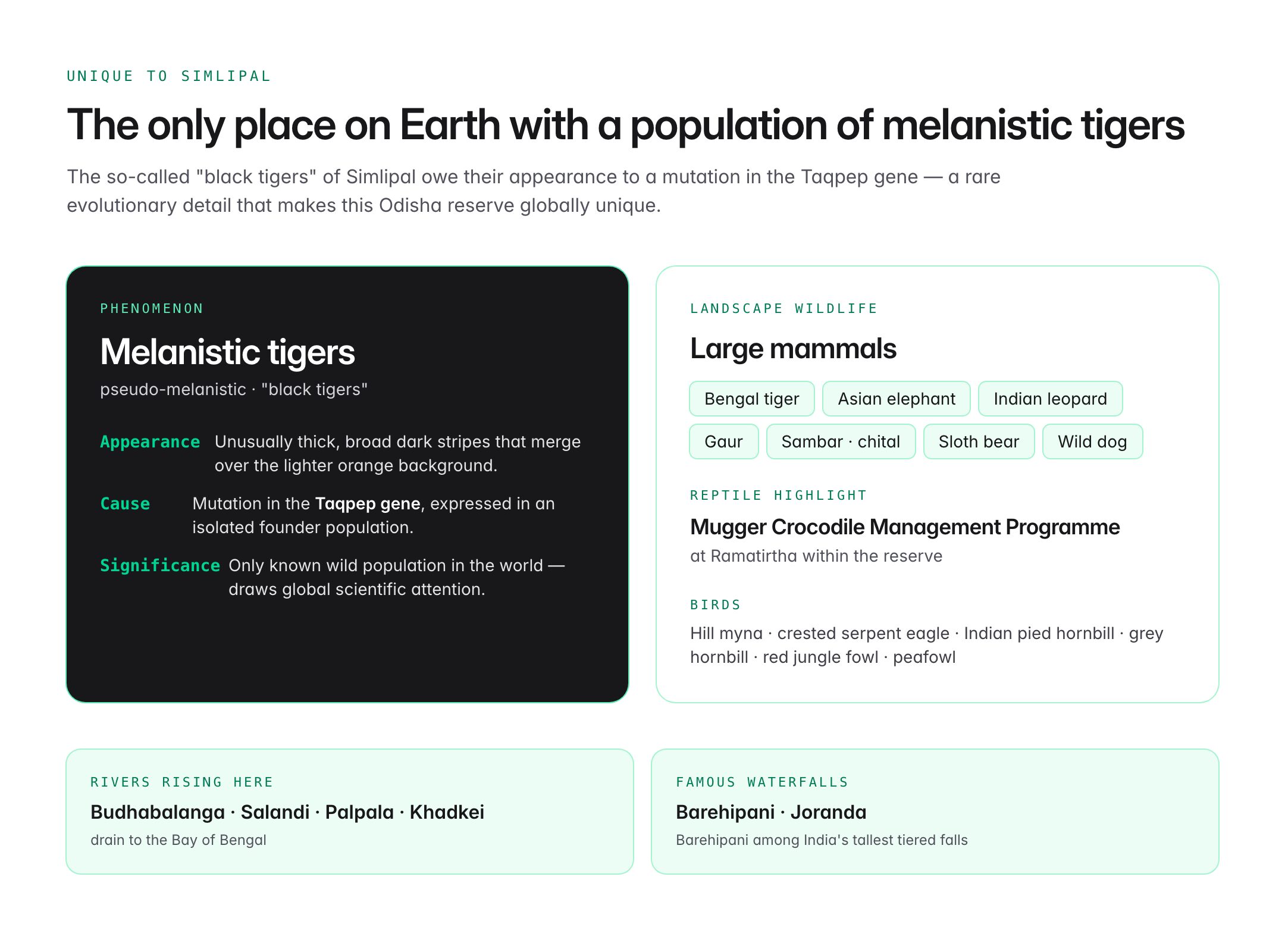The width and height of the screenshot is (1285, 952).
Task: Select the Appearance label
Action: click(150, 442)
